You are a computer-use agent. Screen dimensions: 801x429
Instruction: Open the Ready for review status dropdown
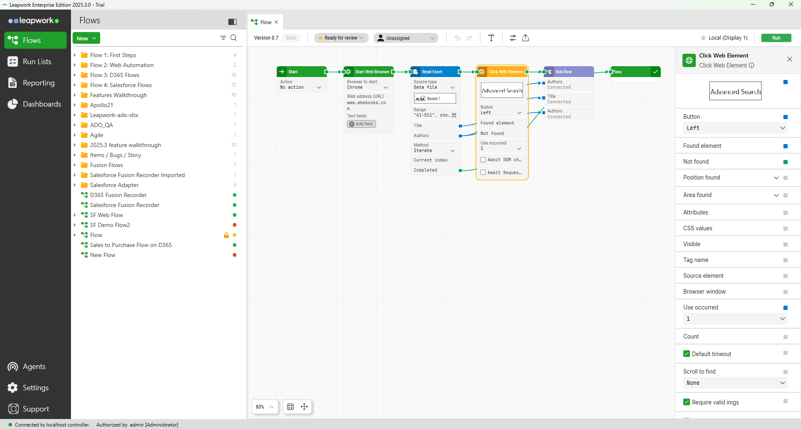tap(340, 38)
